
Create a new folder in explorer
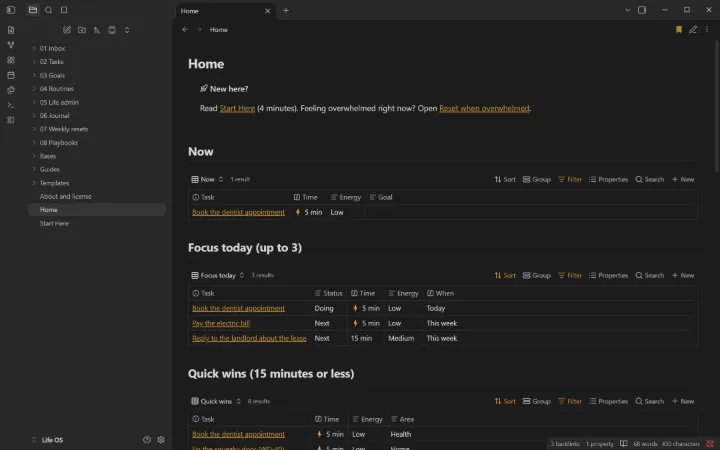82,30
